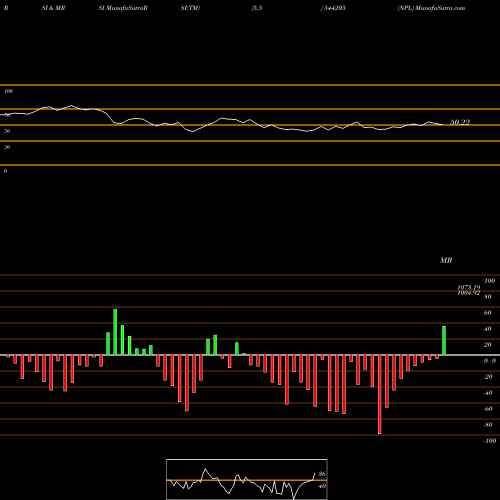The height and width of the screenshot is (500, 500).
Task: Click RSI axis label 0 on left
Action: coord(5,171)
